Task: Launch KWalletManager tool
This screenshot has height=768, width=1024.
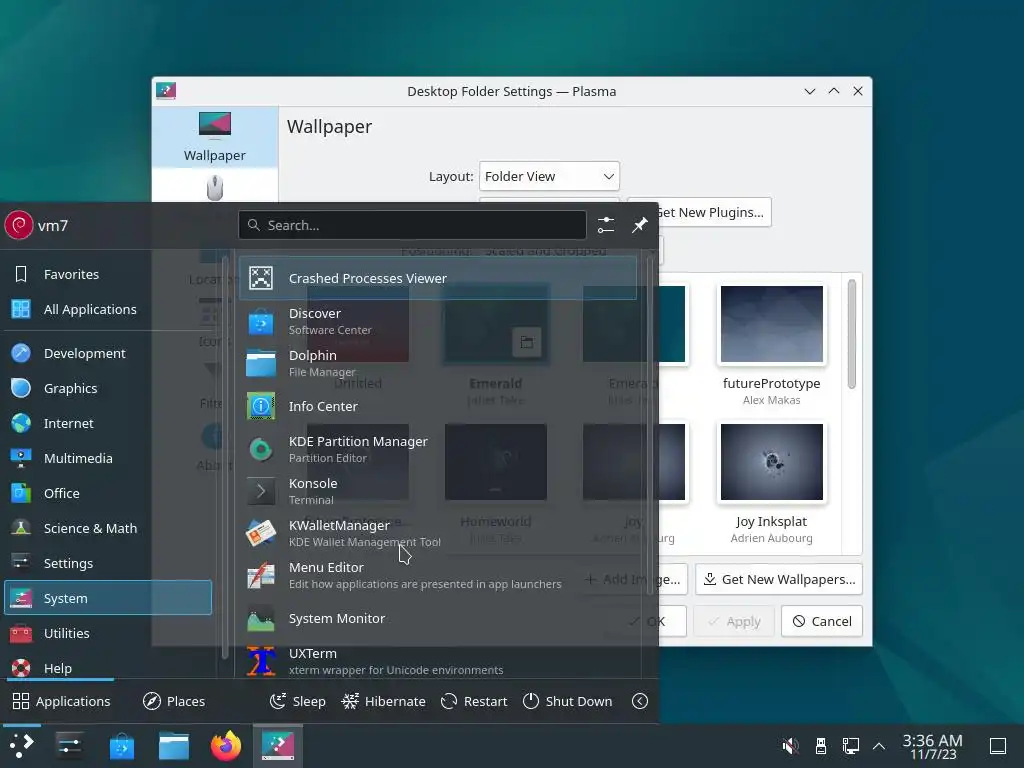Action: point(438,533)
